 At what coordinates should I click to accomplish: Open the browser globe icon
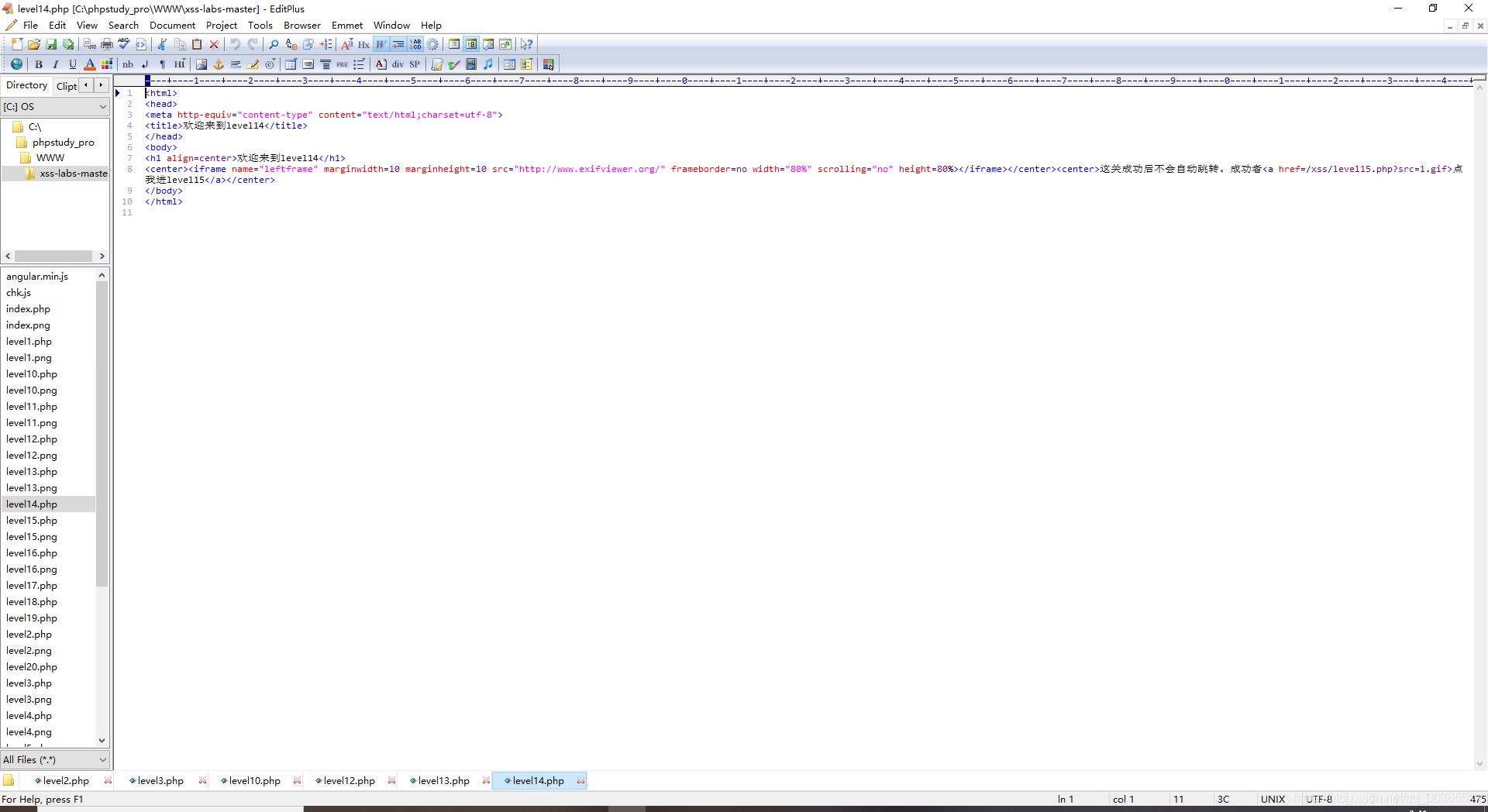click(16, 64)
